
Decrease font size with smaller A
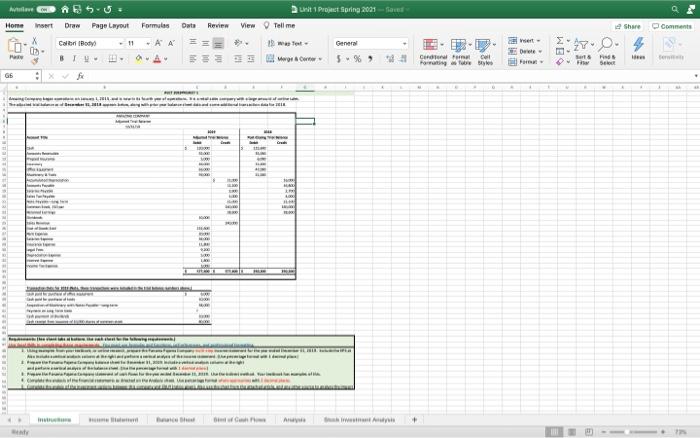point(171,43)
